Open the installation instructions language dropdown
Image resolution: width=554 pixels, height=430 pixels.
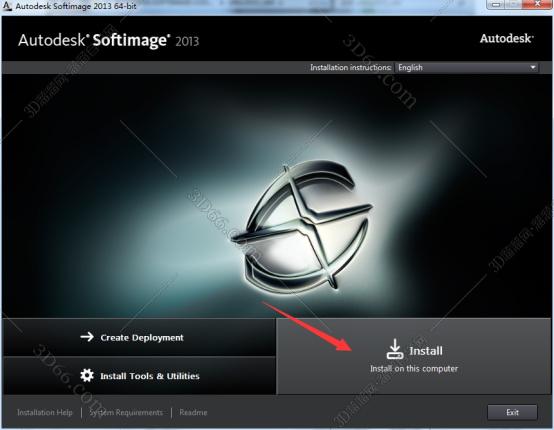[466, 67]
